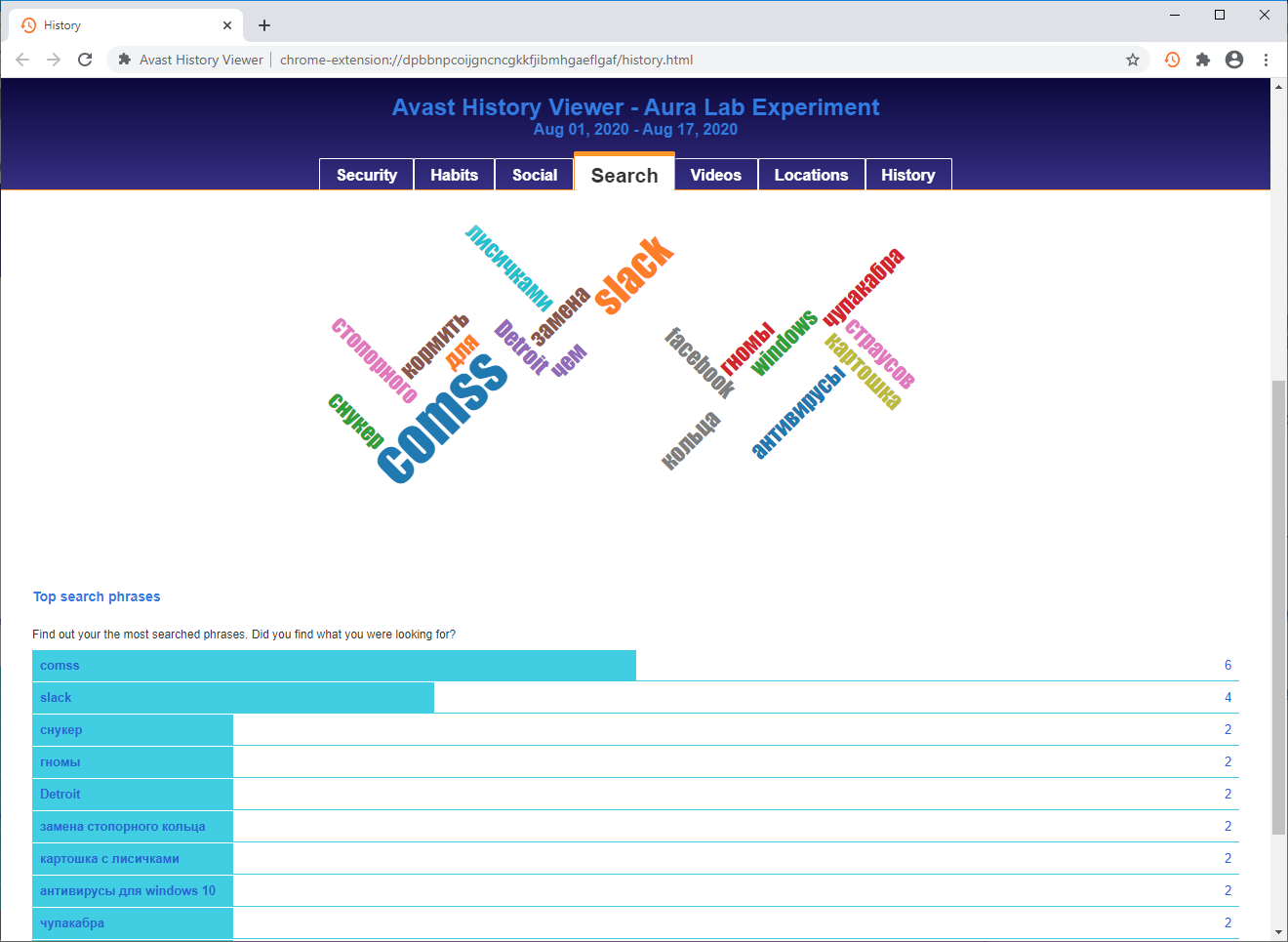Click the 'Top search phrases' heading

click(x=97, y=596)
